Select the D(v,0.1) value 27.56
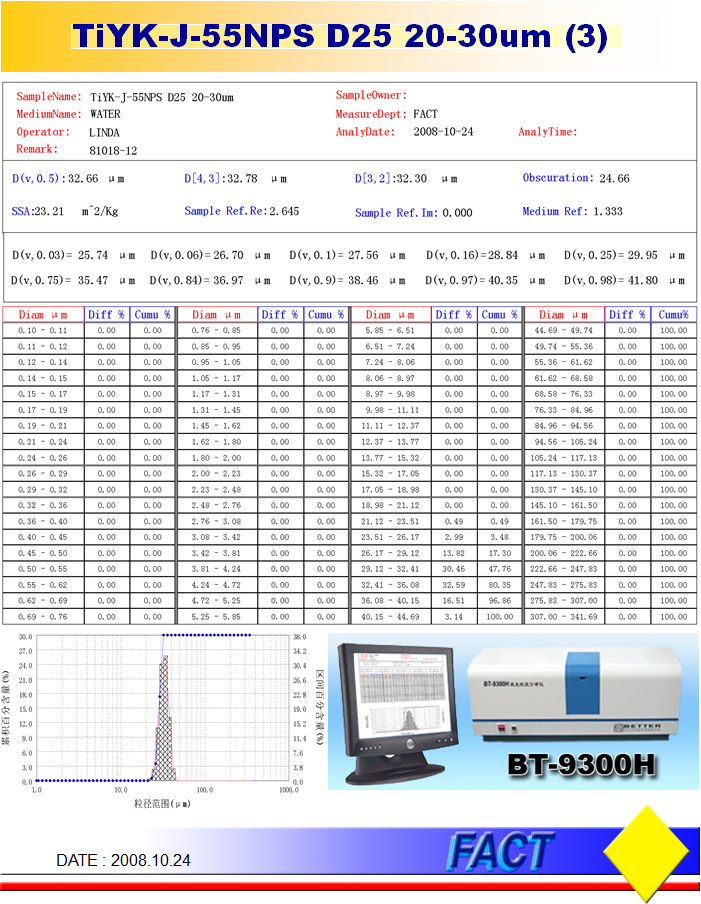Viewport: 701px width, 904px height. (363, 255)
